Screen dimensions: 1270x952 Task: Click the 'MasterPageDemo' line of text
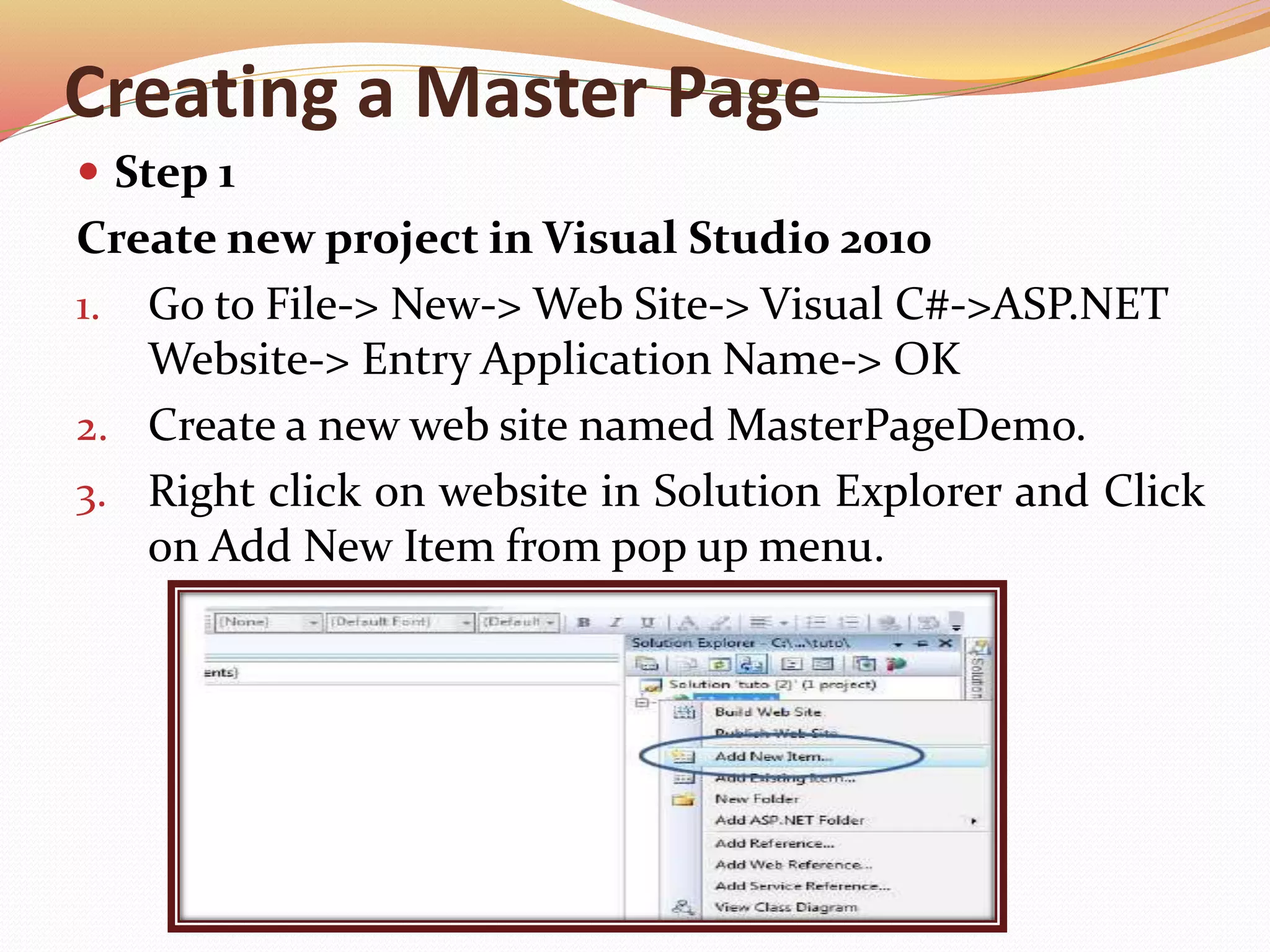point(617,426)
